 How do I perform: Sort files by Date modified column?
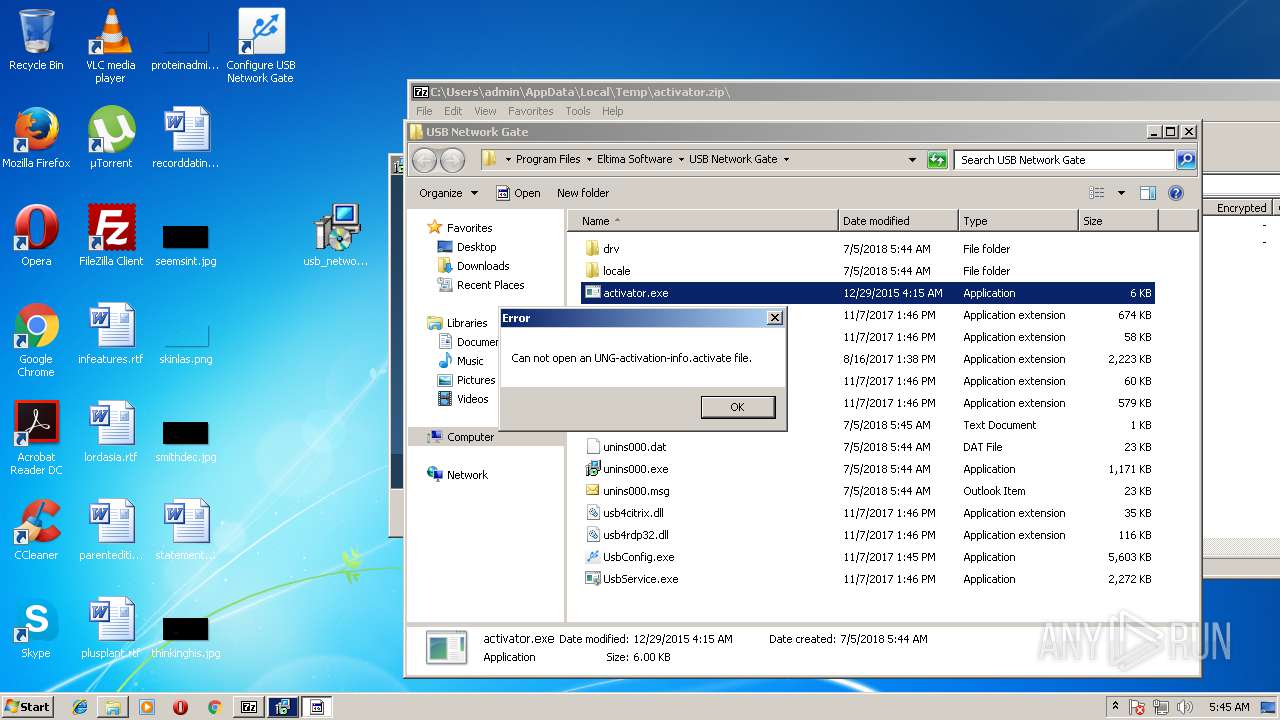pos(897,221)
